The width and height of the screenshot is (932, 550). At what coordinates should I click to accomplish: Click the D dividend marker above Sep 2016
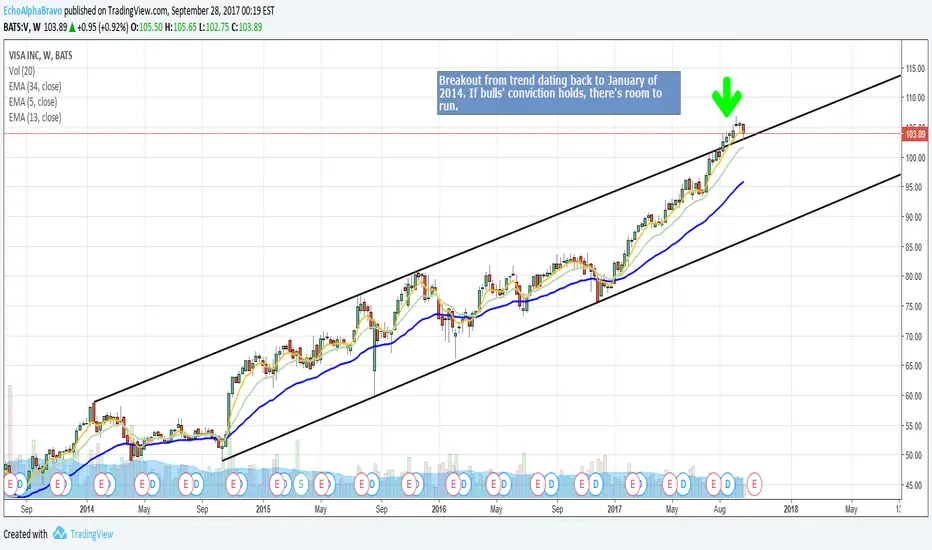pyautogui.click(x=551, y=485)
